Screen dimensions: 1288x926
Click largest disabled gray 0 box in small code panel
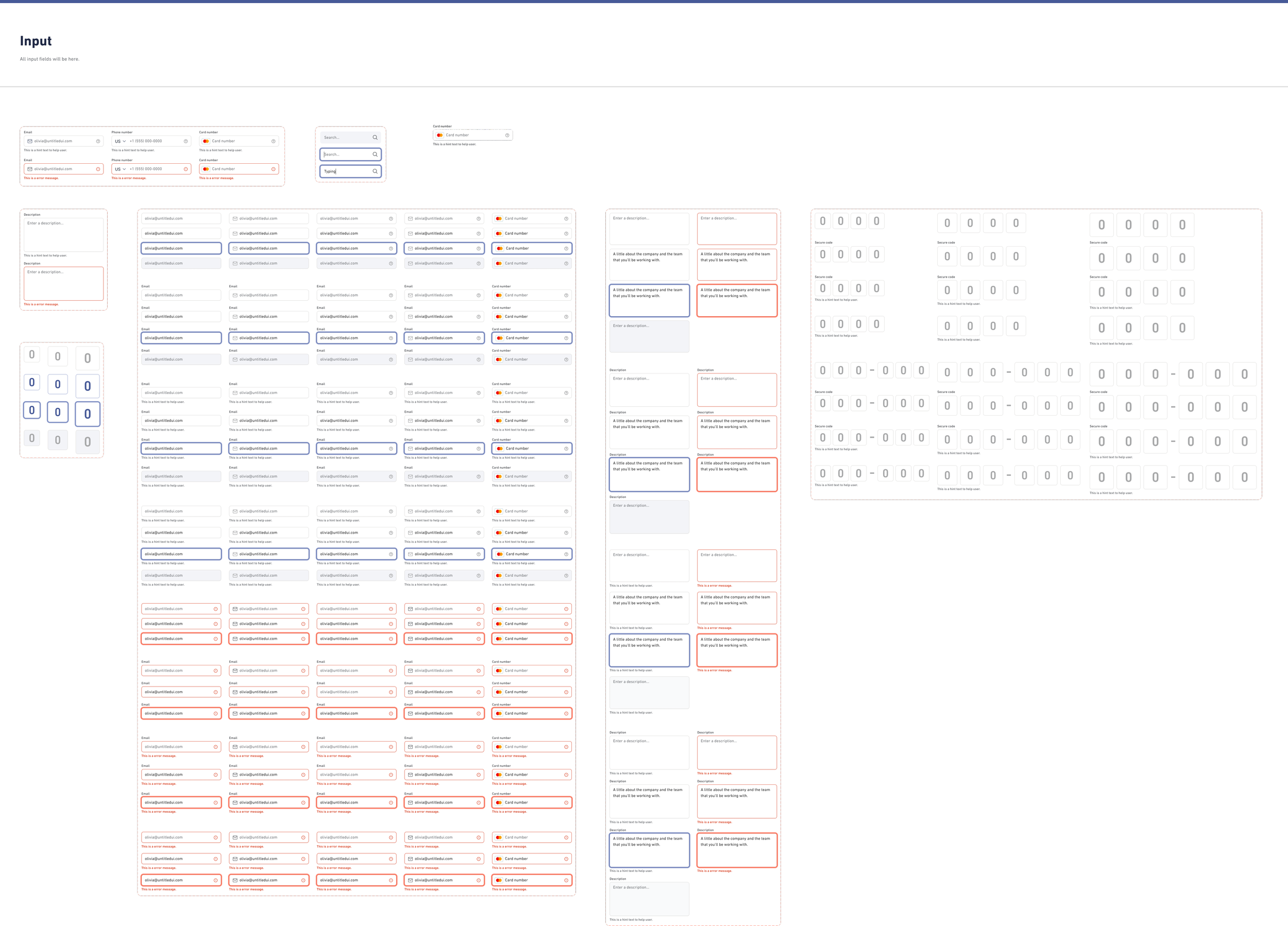(x=88, y=442)
